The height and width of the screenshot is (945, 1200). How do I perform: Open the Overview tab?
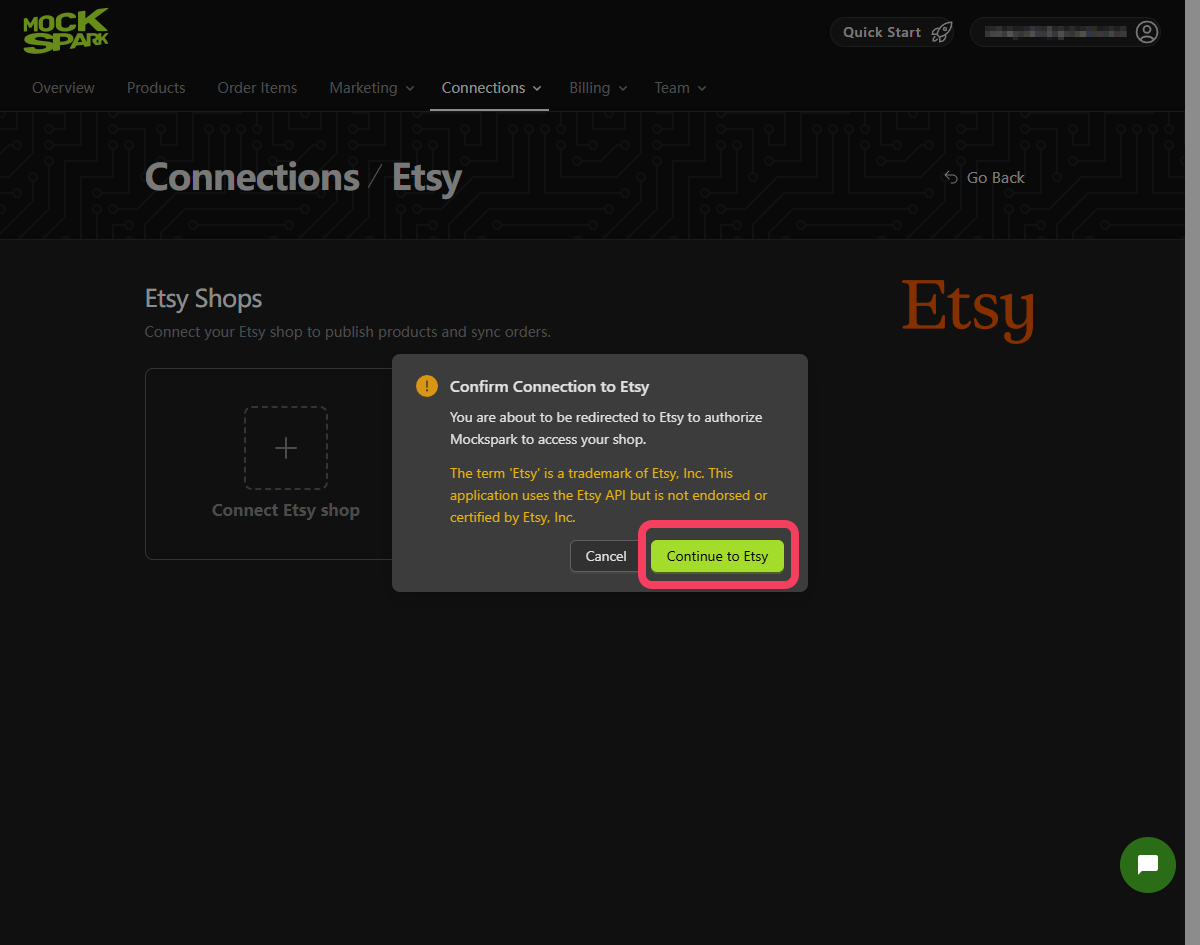(63, 88)
